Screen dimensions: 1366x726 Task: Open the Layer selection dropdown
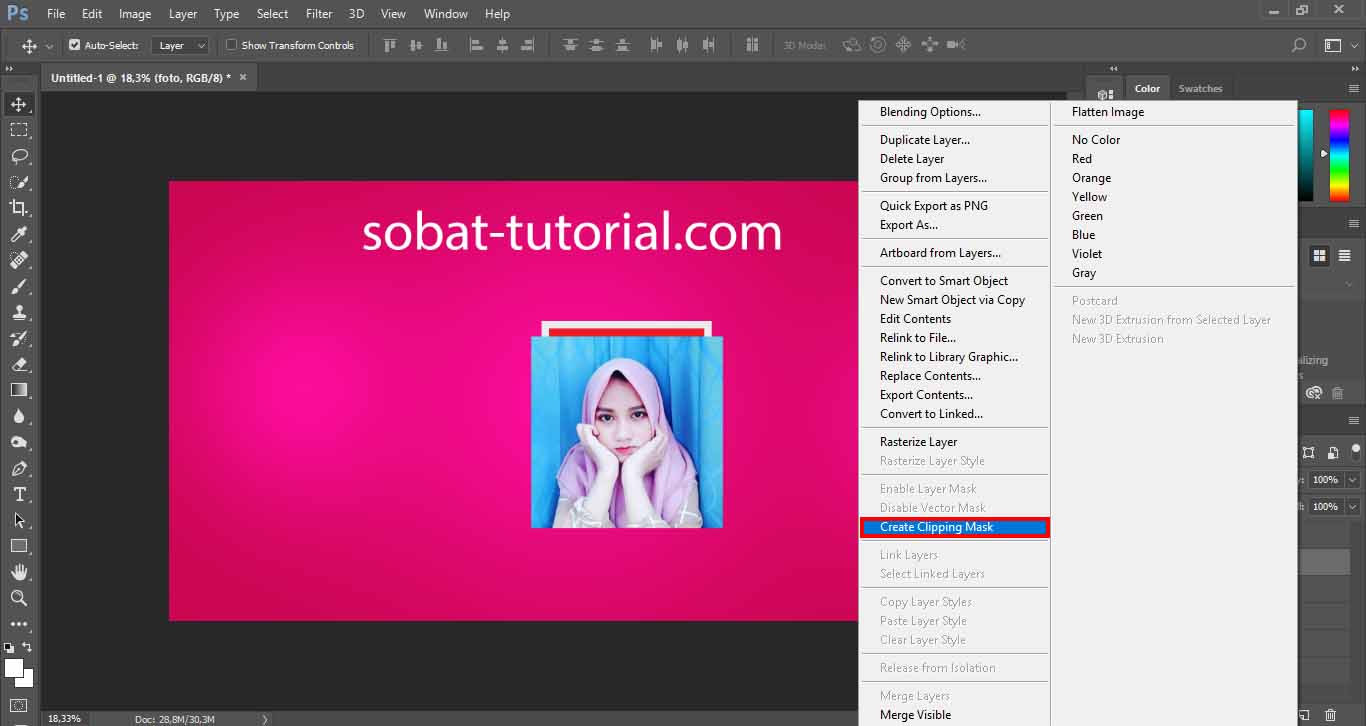(180, 44)
